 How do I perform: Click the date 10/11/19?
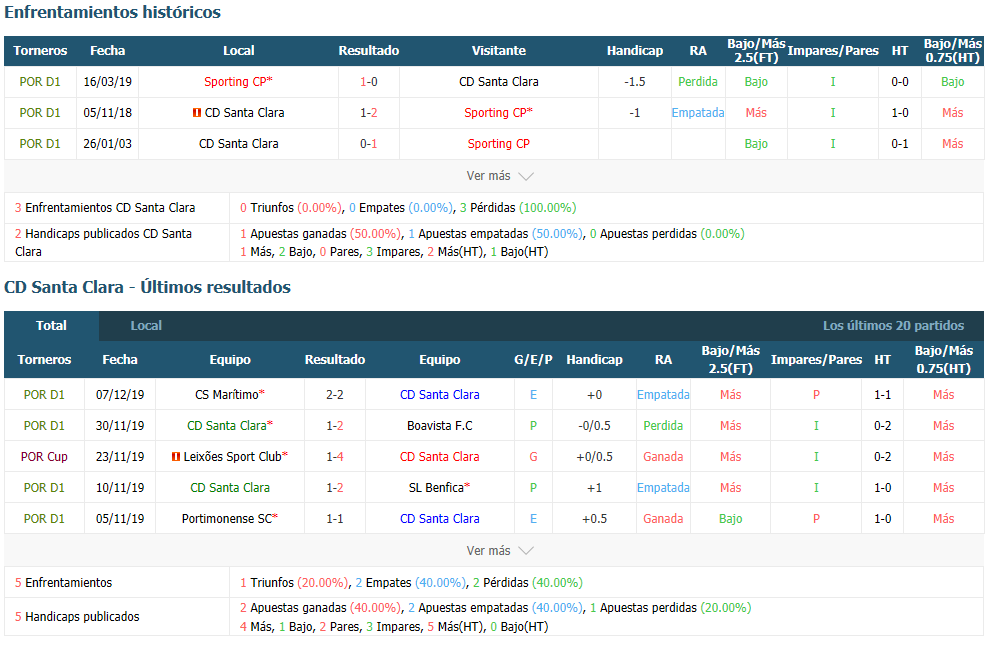tap(120, 488)
